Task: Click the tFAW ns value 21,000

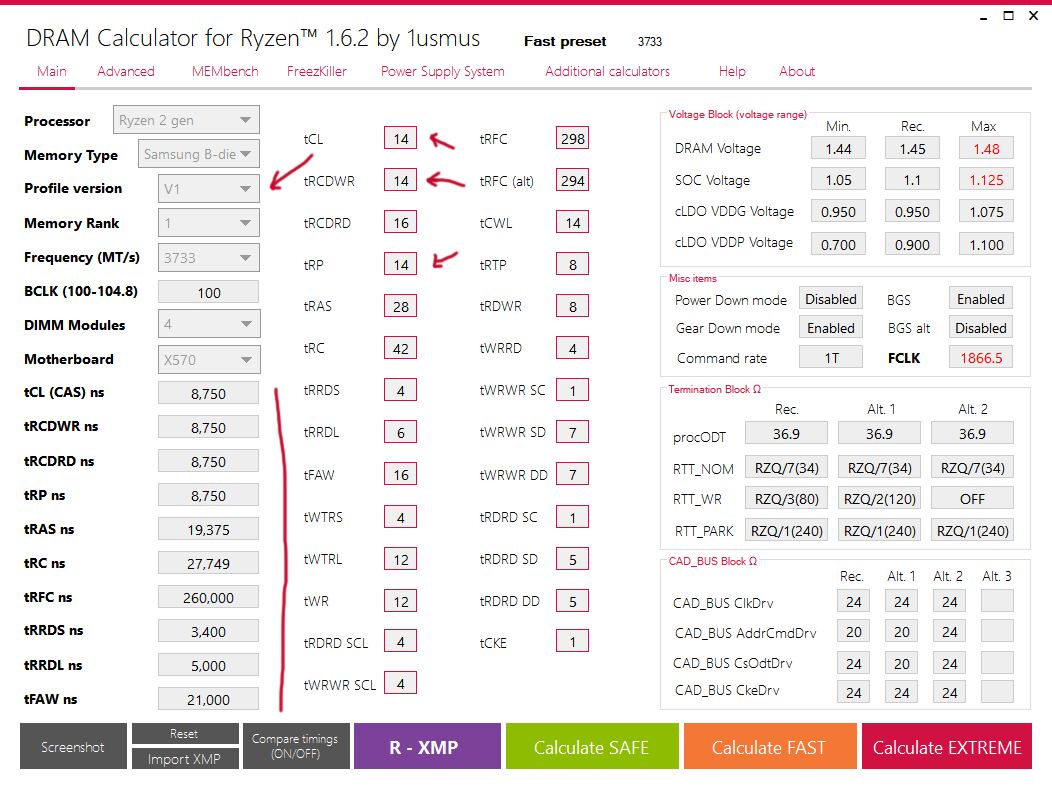Action: [x=209, y=699]
